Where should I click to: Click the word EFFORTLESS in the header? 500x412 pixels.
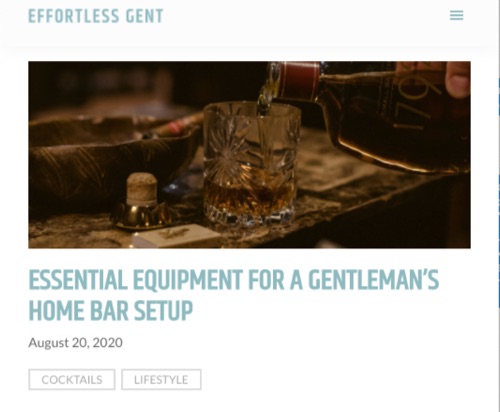click(74, 16)
